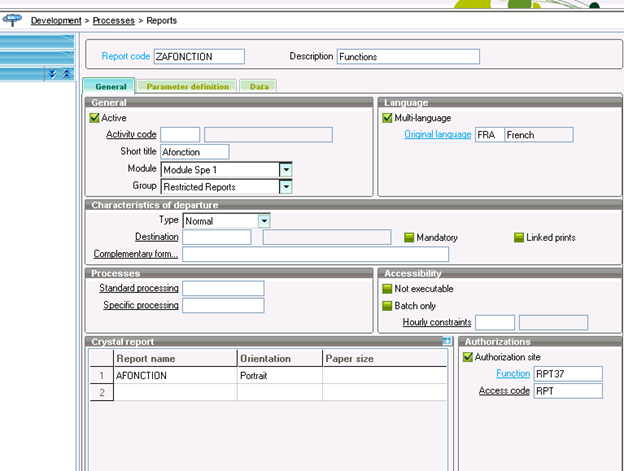624x471 pixels.
Task: Open the Function link in Authorizations
Action: coord(512,374)
